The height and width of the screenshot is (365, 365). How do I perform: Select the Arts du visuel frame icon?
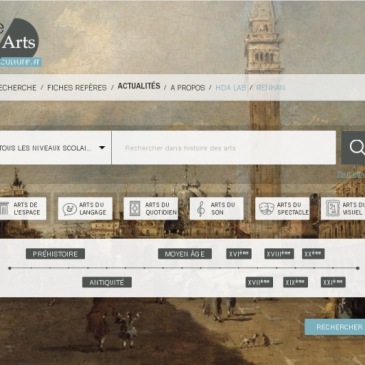pyautogui.click(x=332, y=208)
